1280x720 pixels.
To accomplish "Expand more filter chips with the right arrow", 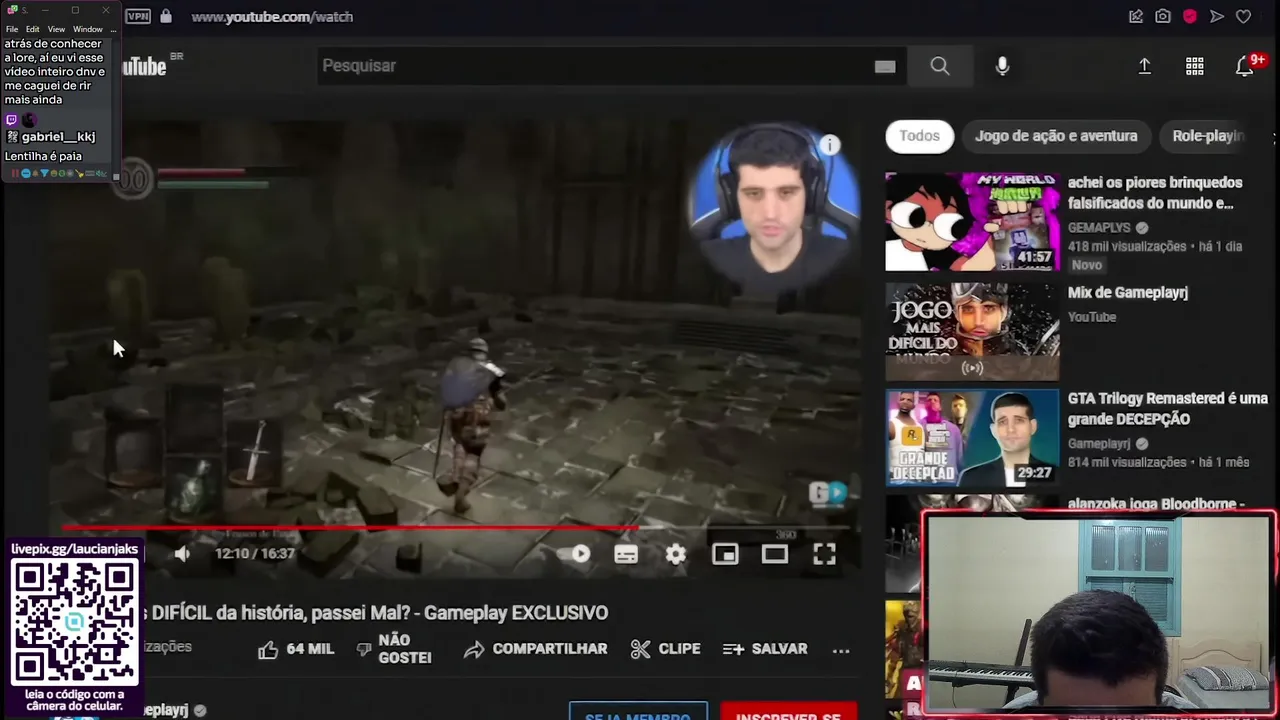I will 1272,137.
